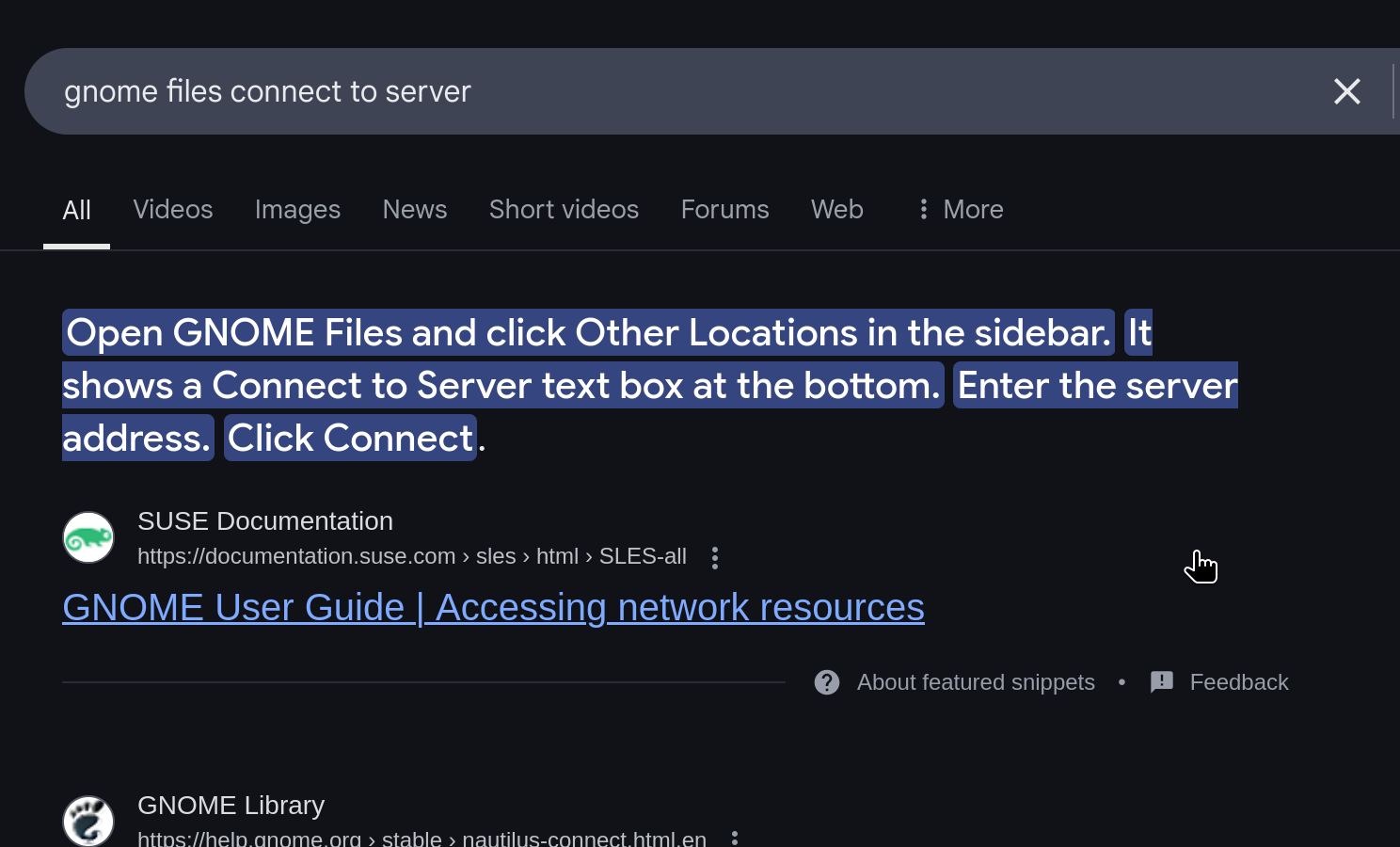Viewport: 1400px width, 847px height.
Task: Switch to the Images tab
Action: [297, 209]
